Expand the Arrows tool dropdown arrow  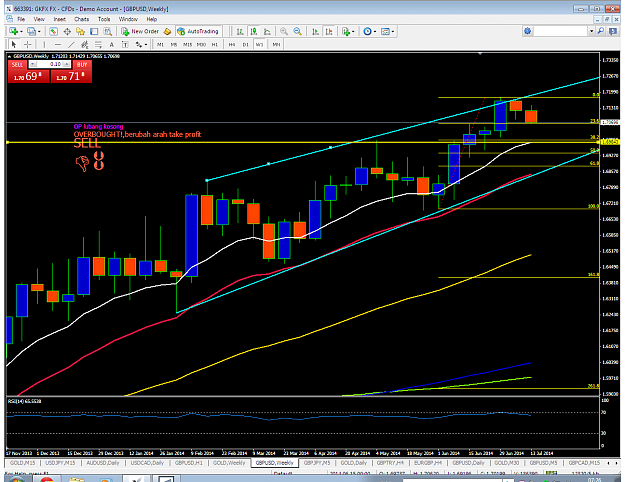pos(146,45)
